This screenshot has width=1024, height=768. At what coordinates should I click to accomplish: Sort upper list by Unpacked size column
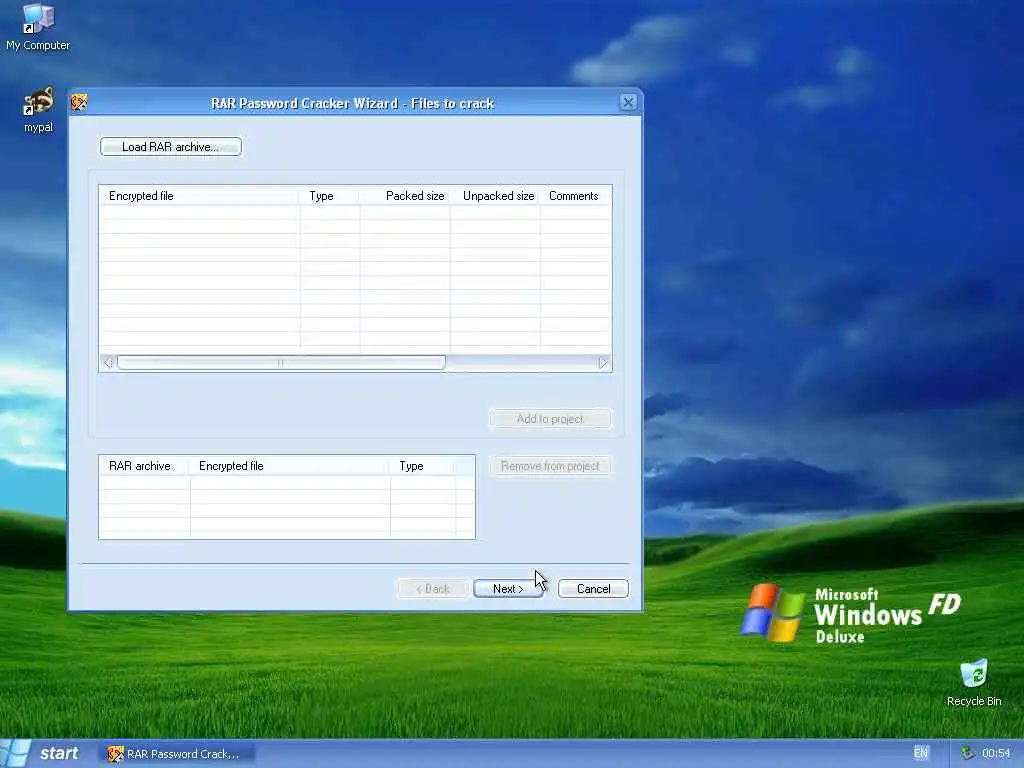495,196
